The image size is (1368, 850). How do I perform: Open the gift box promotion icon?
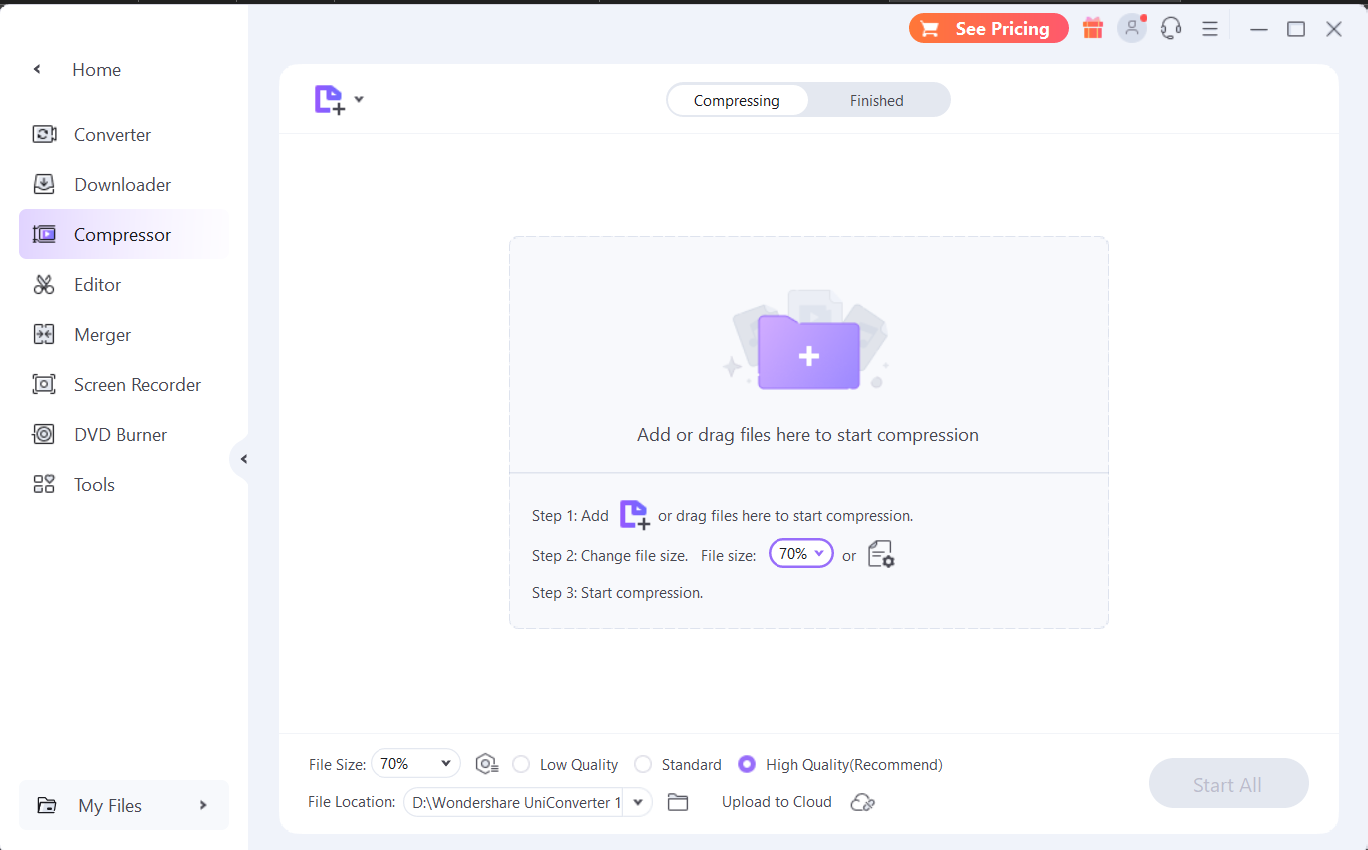click(x=1093, y=28)
